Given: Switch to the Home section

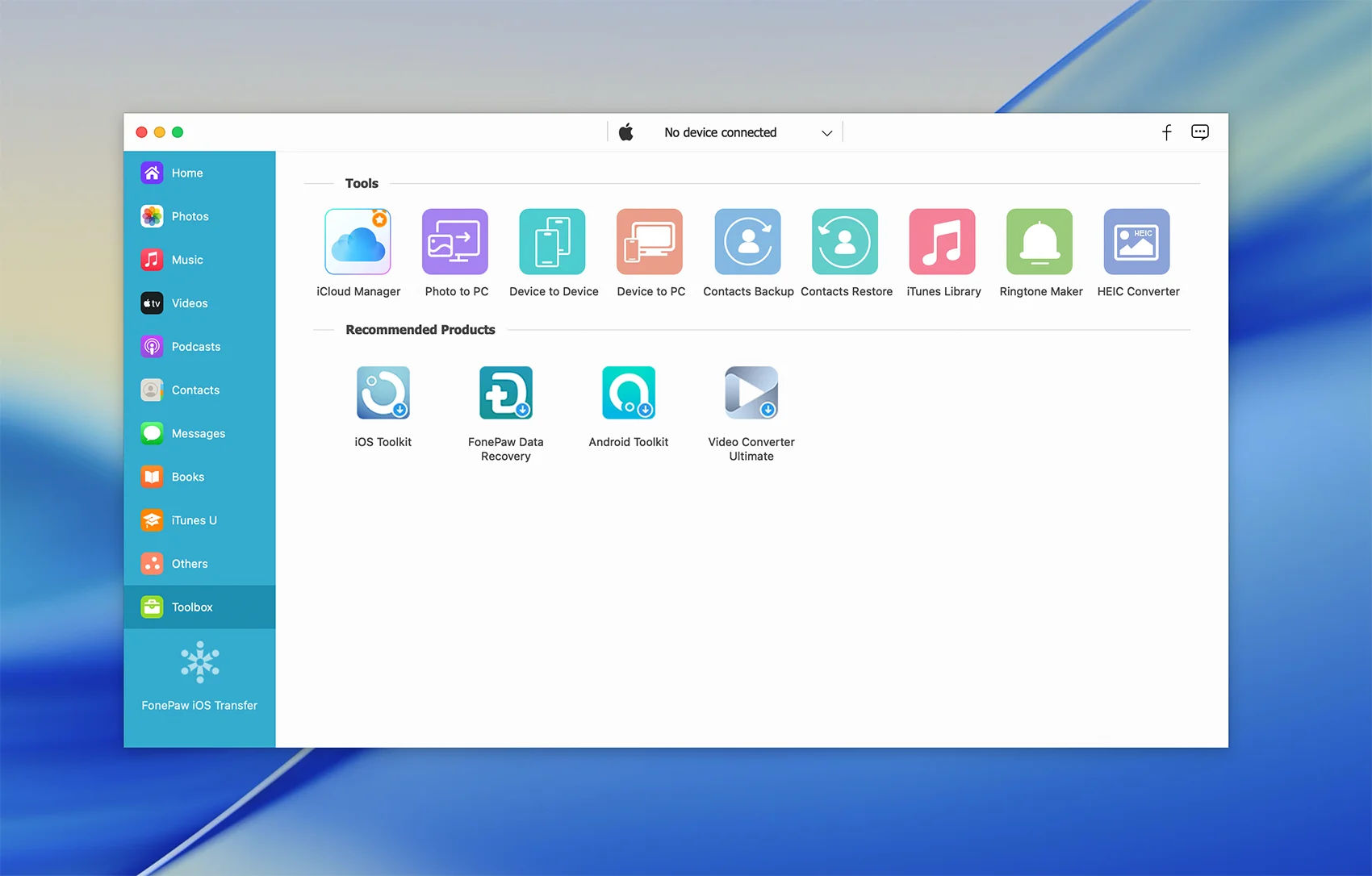Looking at the screenshot, I should point(187,173).
